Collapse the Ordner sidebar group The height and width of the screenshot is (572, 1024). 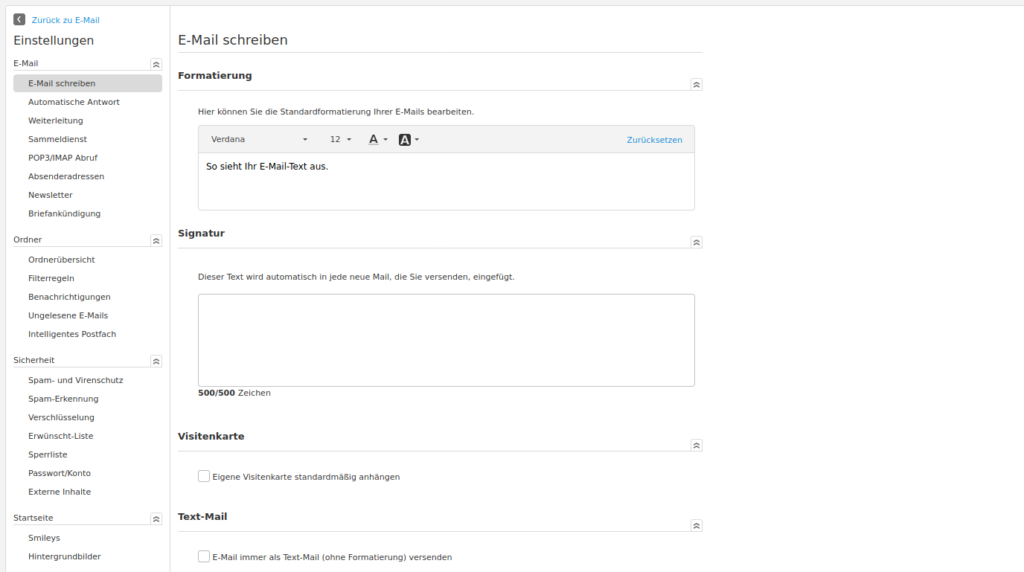[x=156, y=241]
